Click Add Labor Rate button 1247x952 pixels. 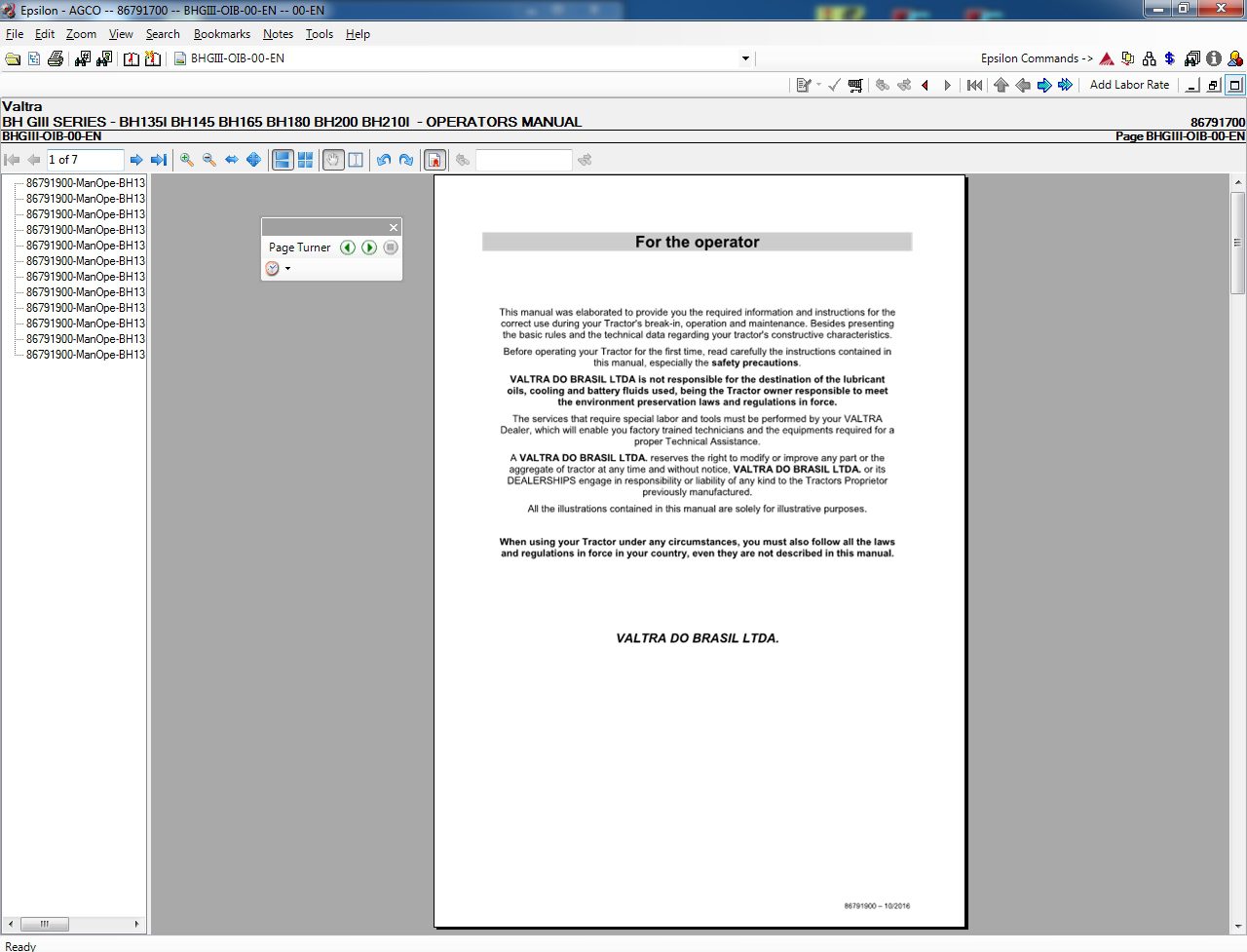[1129, 85]
